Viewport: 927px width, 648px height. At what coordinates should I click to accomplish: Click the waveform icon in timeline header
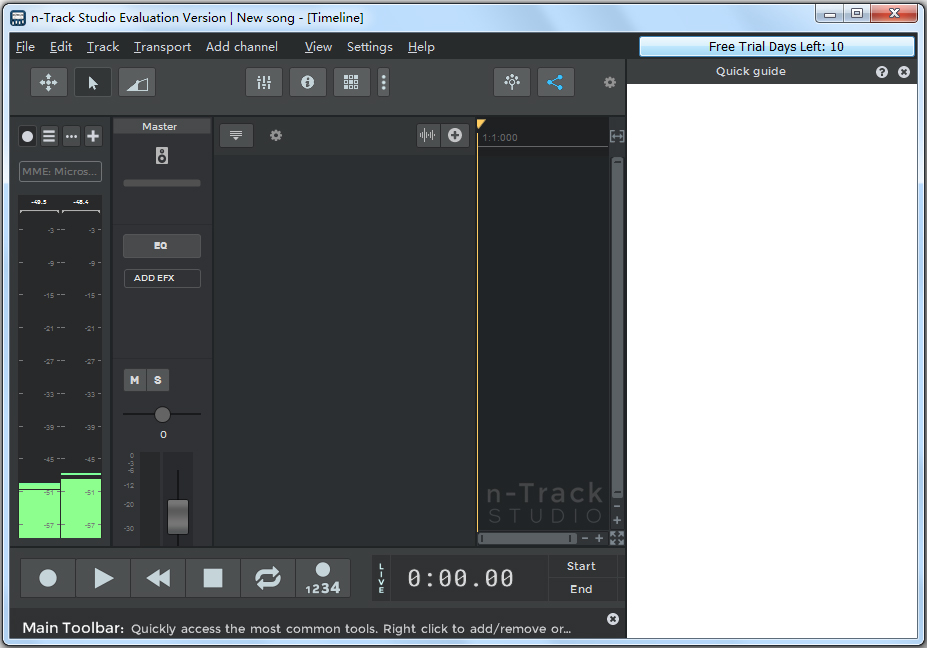tap(427, 135)
